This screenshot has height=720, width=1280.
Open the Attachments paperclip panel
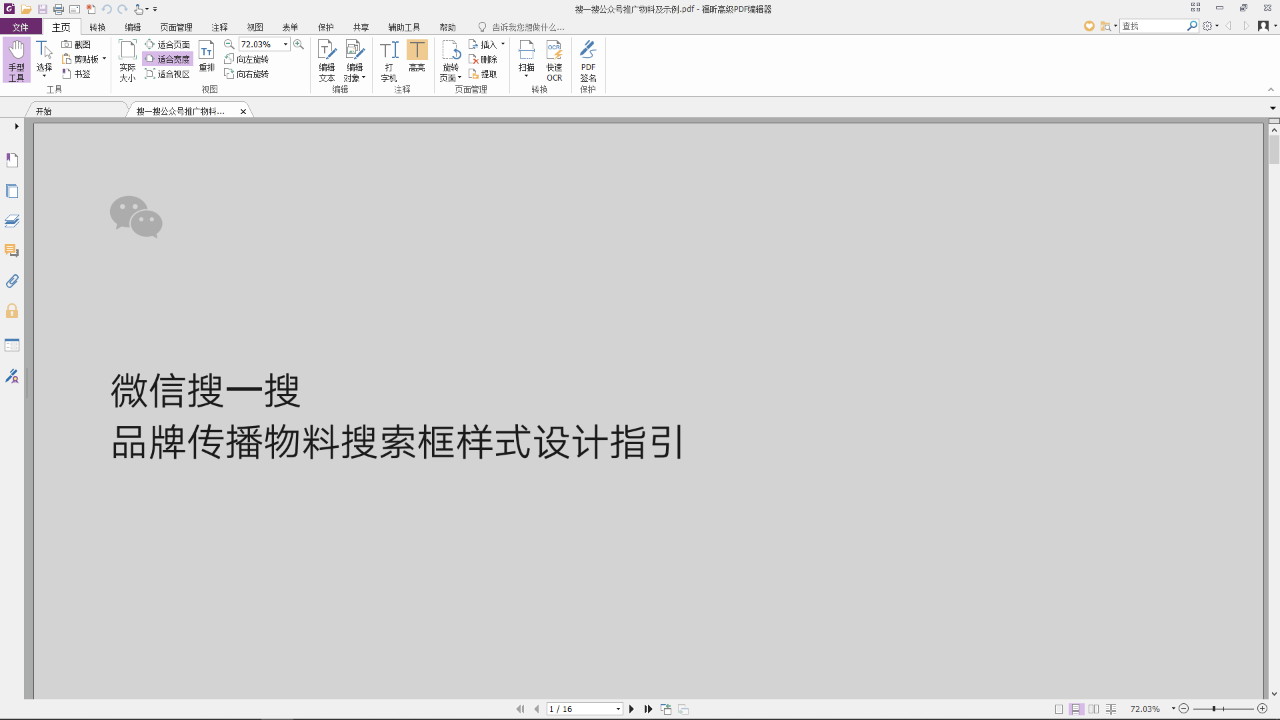coord(12,281)
